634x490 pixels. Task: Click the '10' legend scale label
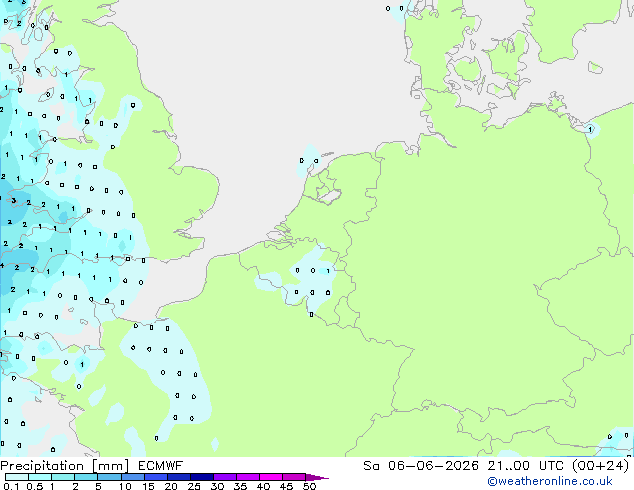coord(125,486)
